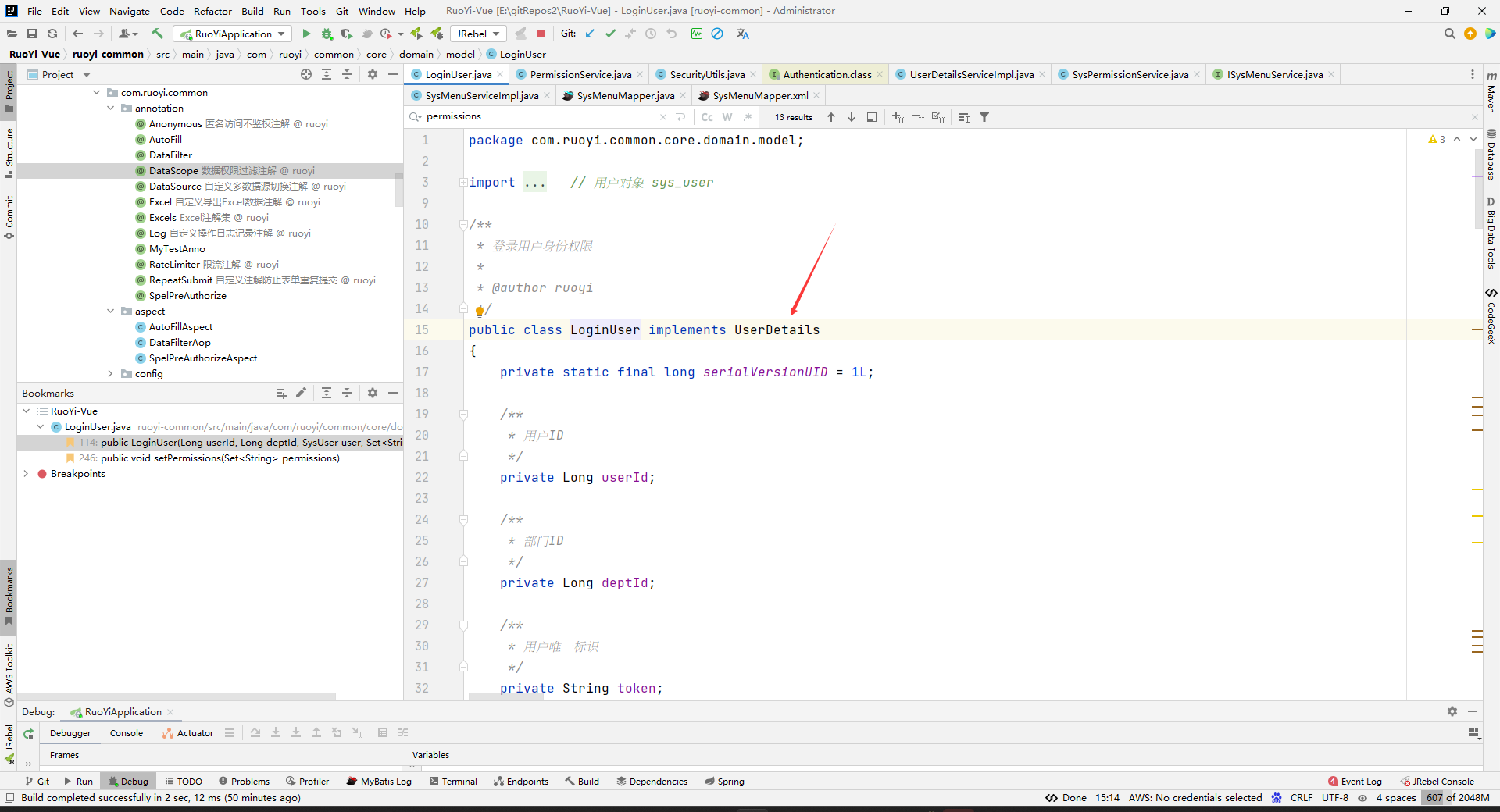Commit changes with the green checkmark
1500x812 pixels.
point(610,34)
